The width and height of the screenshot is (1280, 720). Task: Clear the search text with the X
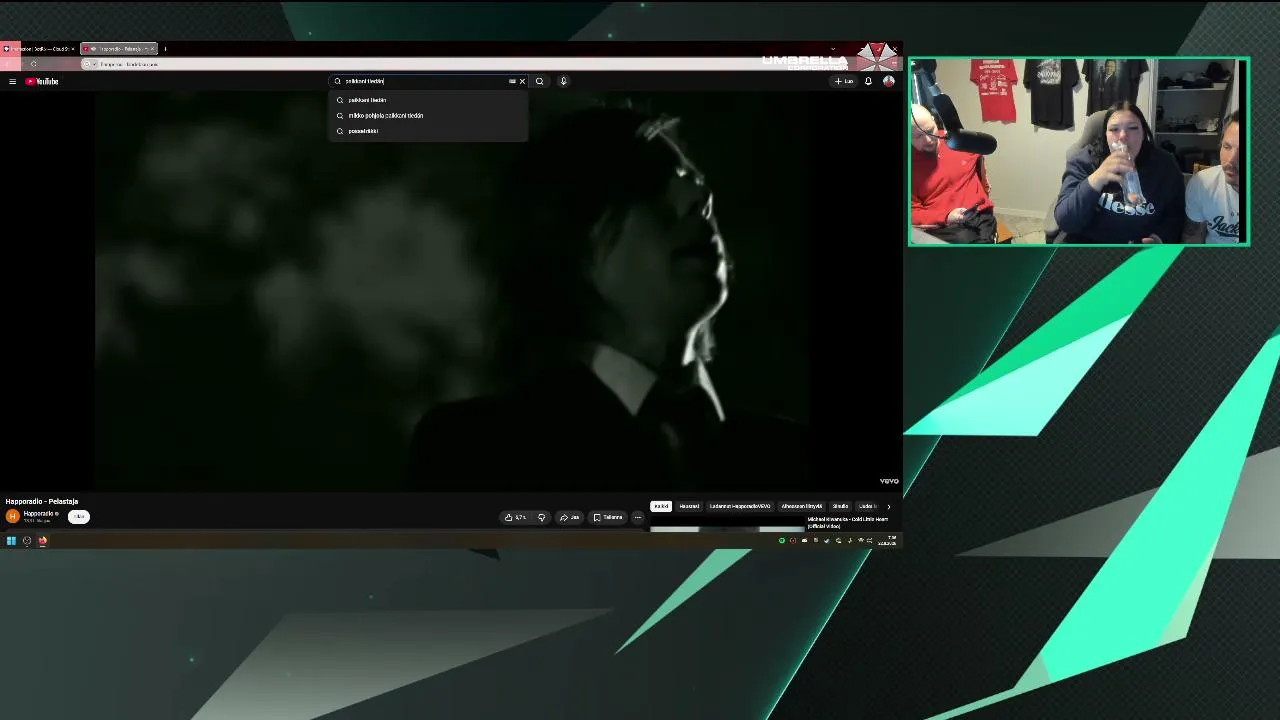pos(522,81)
